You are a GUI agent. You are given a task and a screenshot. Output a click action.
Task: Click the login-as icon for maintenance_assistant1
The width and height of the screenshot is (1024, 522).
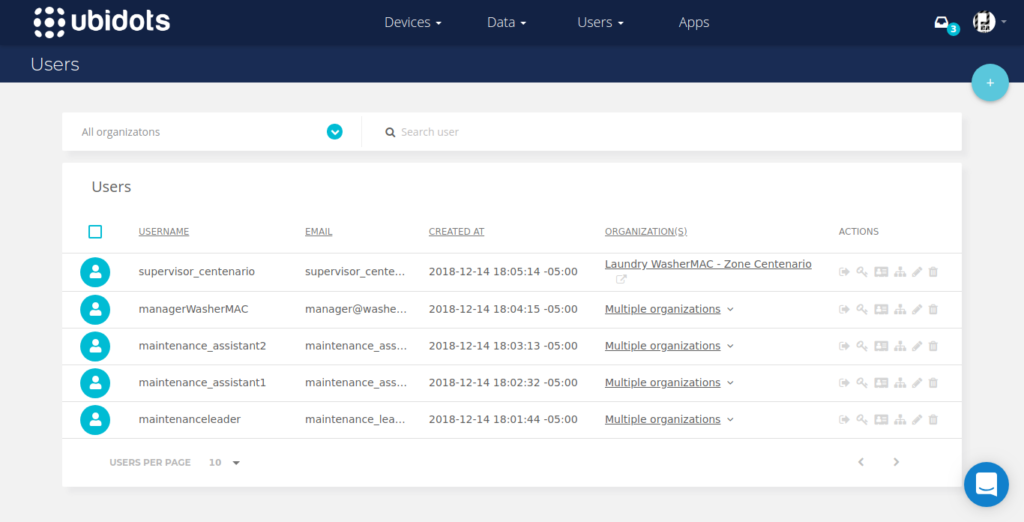[844, 383]
